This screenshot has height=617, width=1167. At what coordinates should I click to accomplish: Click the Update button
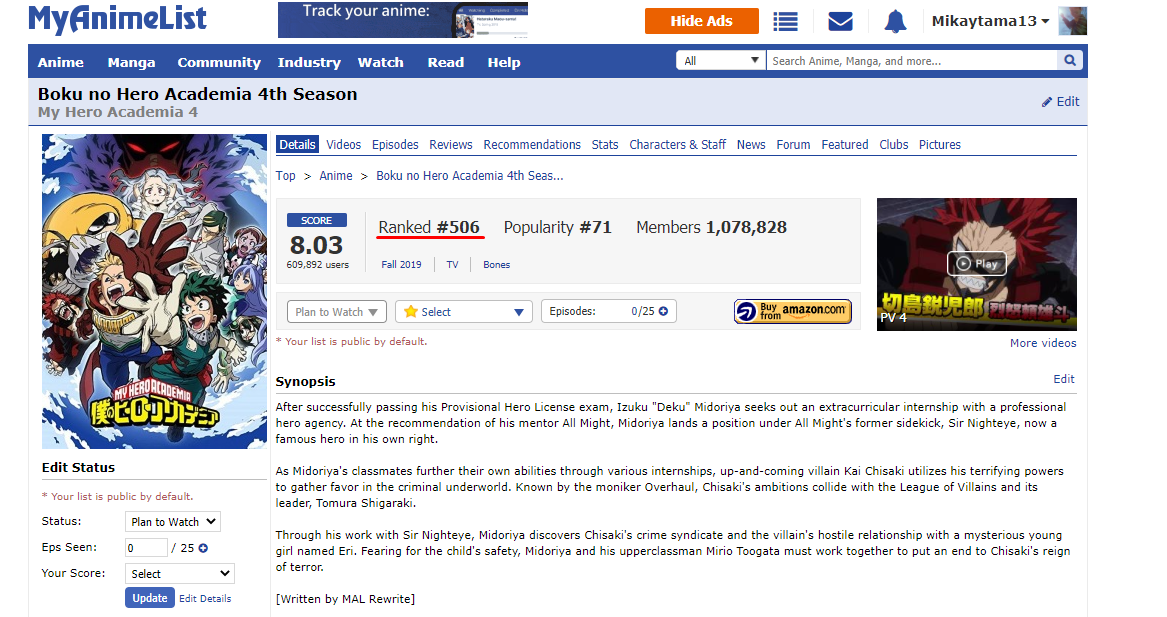click(150, 598)
